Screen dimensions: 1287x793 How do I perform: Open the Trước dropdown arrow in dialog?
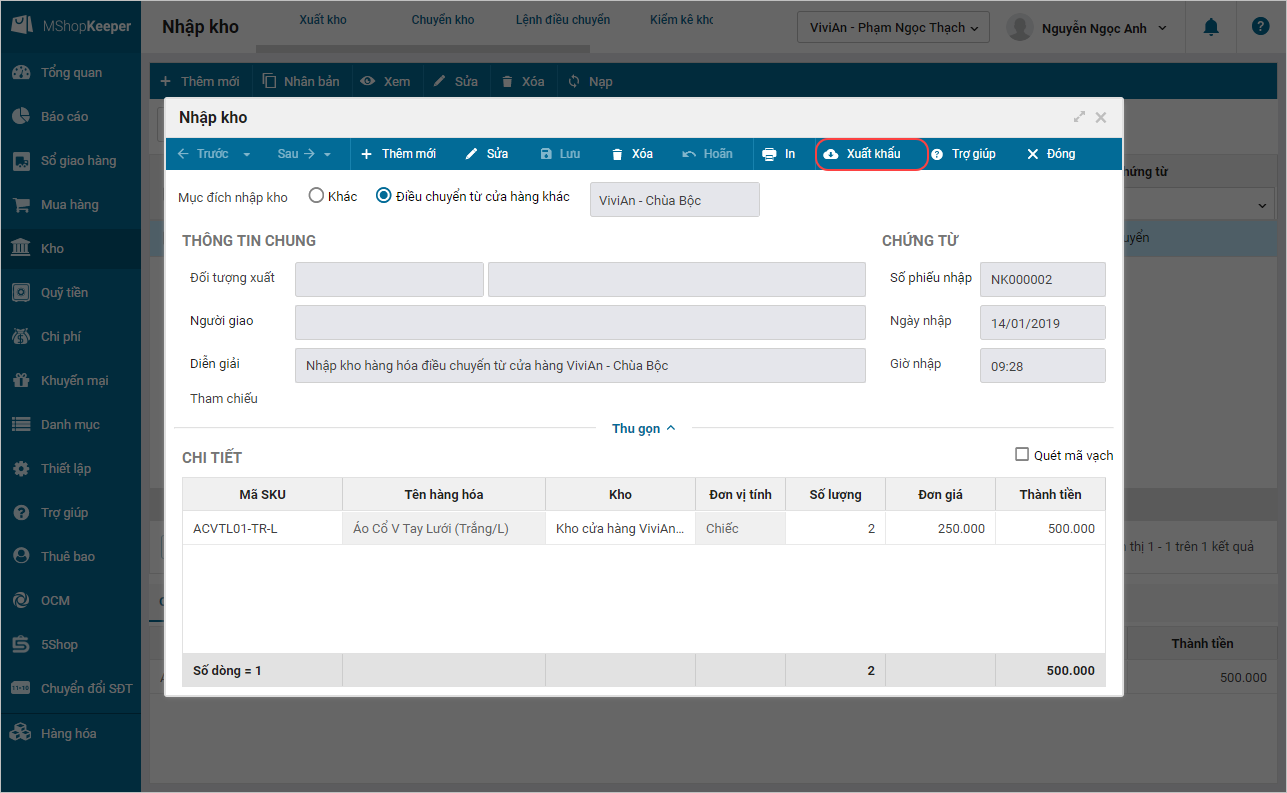[247, 155]
